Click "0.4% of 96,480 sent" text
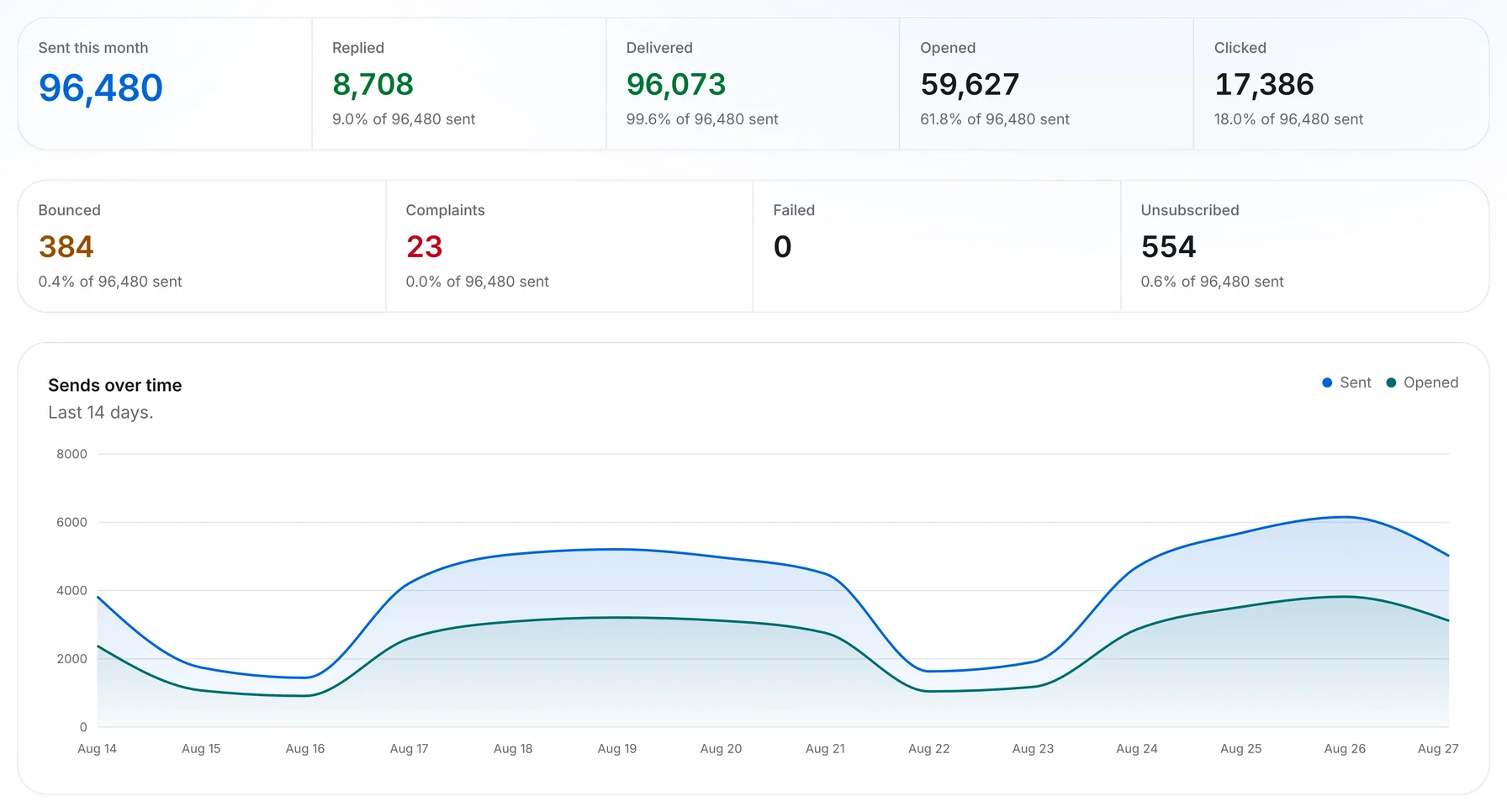Image resolution: width=1507 pixels, height=812 pixels. [x=110, y=282]
